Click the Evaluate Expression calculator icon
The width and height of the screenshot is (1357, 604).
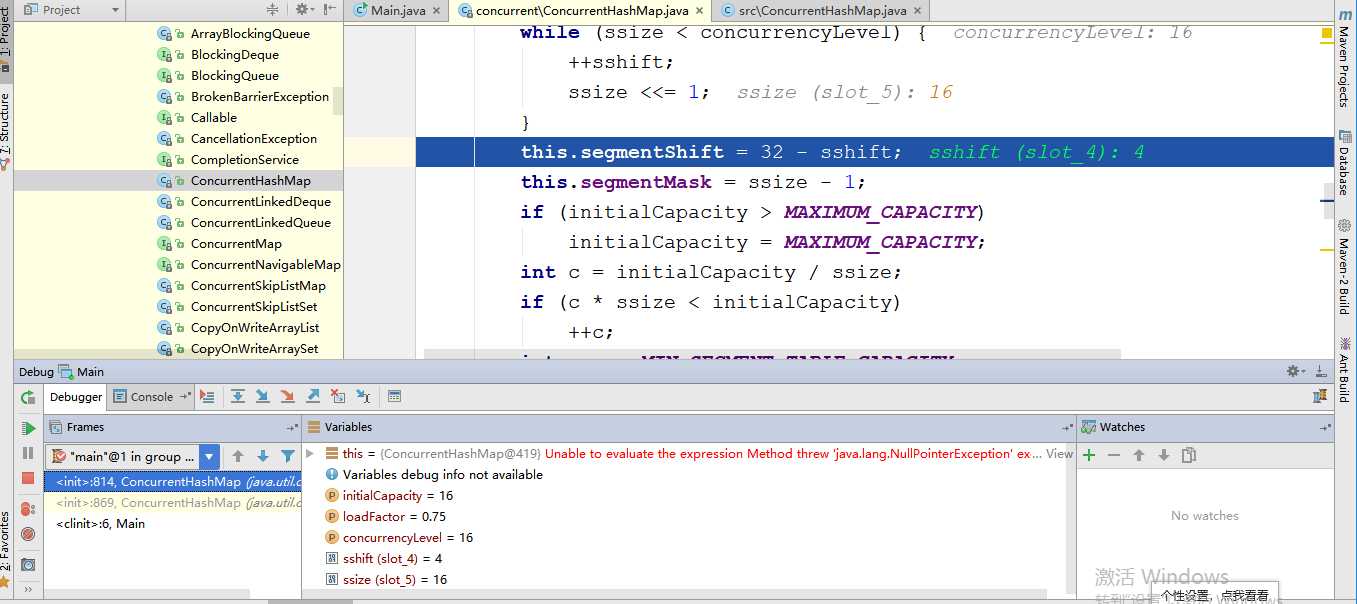click(394, 396)
